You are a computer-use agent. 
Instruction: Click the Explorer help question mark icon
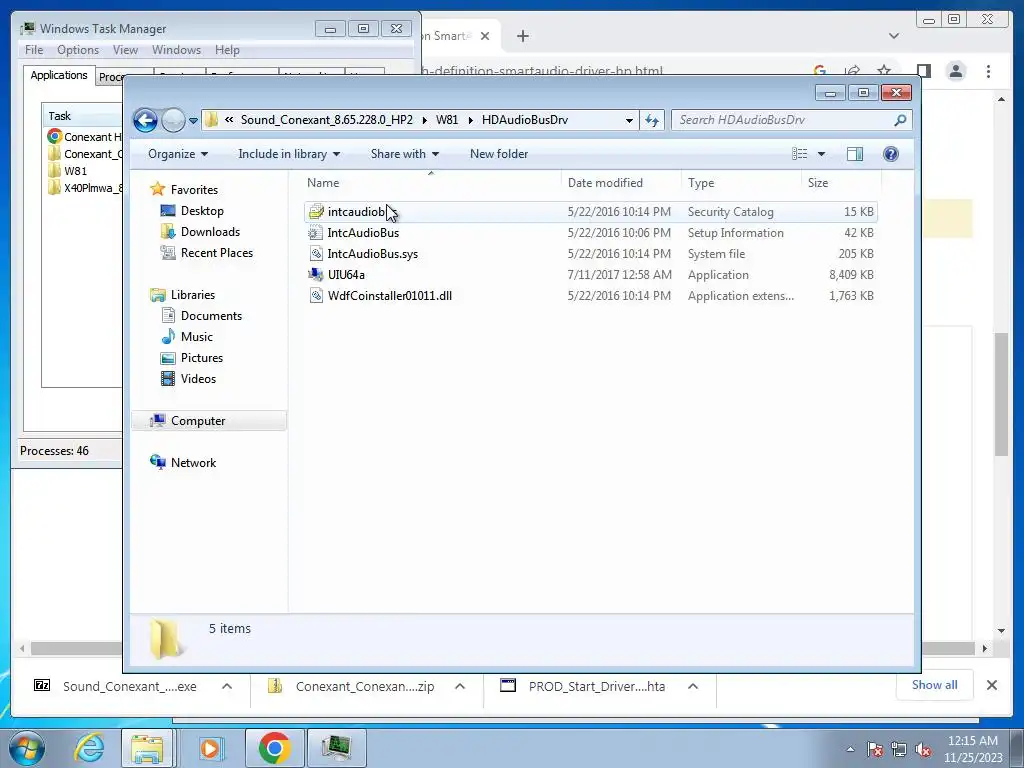891,154
